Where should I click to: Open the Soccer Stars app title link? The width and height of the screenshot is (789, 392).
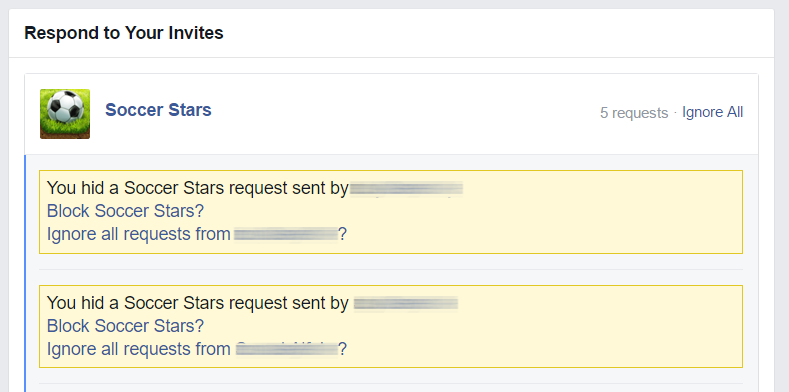(158, 110)
